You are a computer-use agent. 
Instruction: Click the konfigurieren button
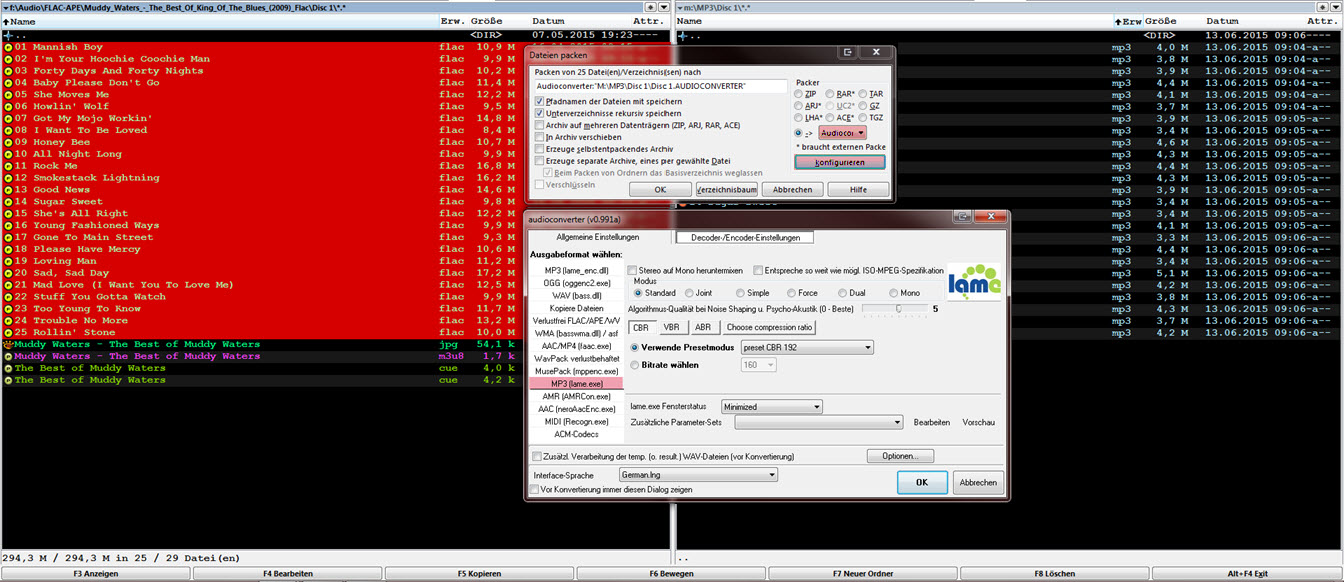[x=840, y=162]
